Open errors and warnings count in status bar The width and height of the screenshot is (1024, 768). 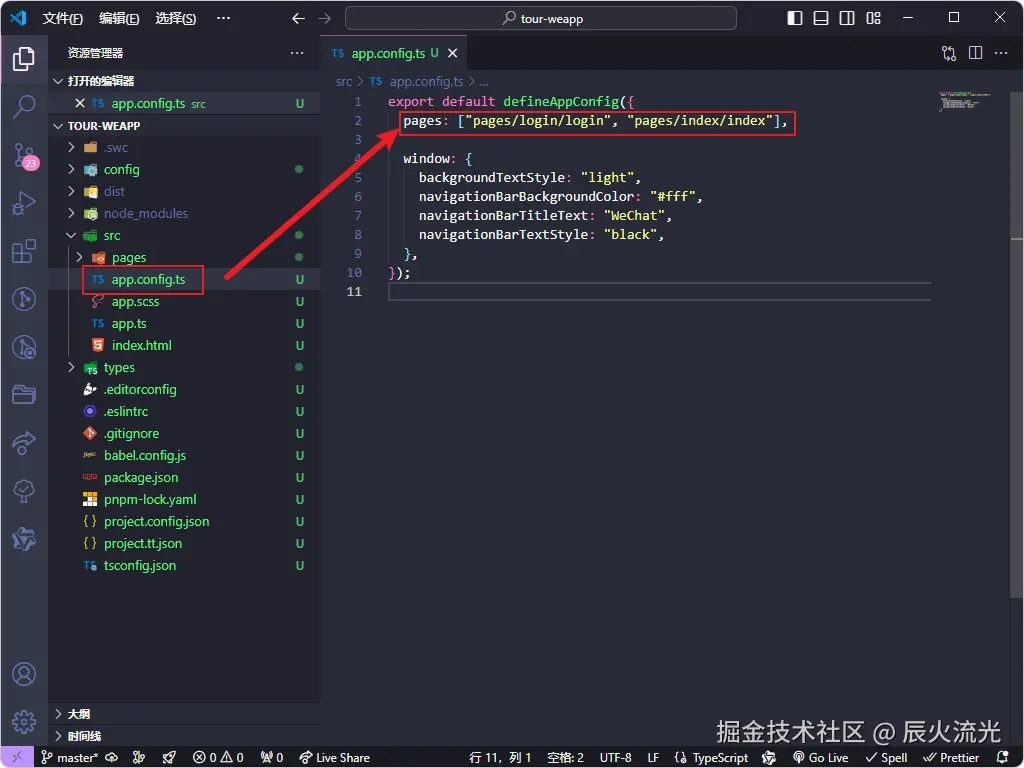218,758
